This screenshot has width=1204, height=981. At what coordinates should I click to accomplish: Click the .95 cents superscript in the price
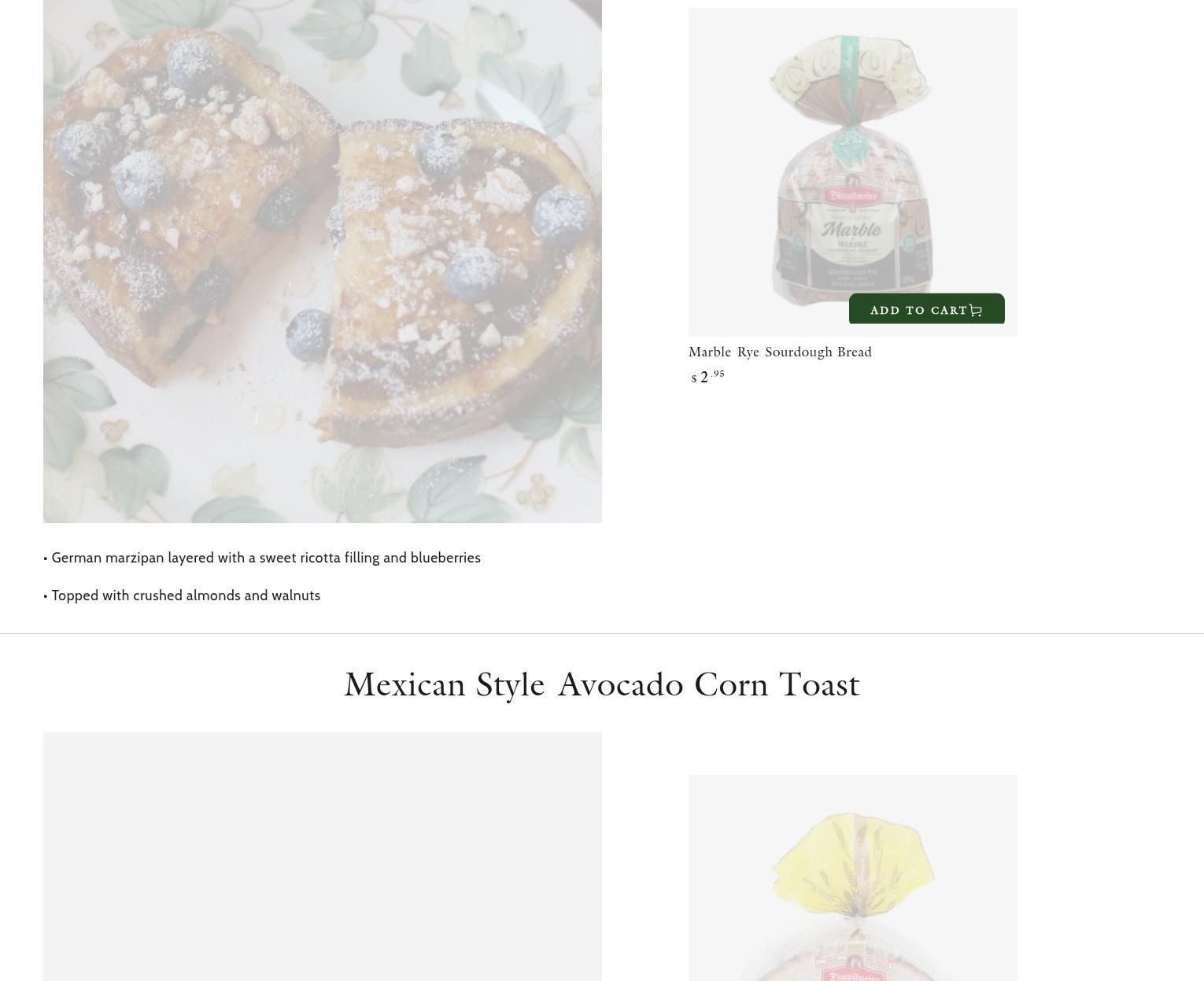(x=718, y=374)
